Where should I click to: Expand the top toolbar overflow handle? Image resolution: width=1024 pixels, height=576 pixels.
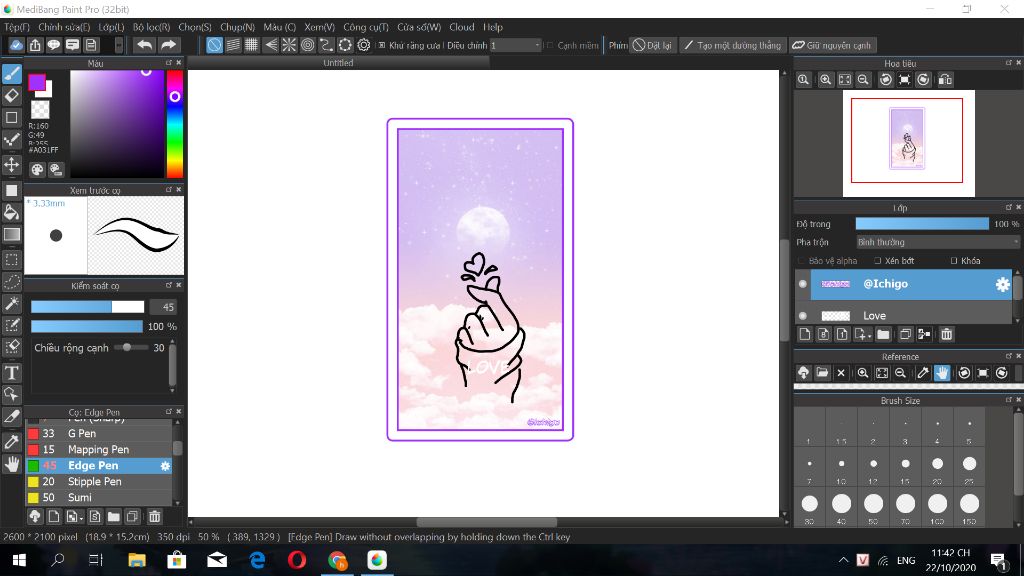coord(118,45)
